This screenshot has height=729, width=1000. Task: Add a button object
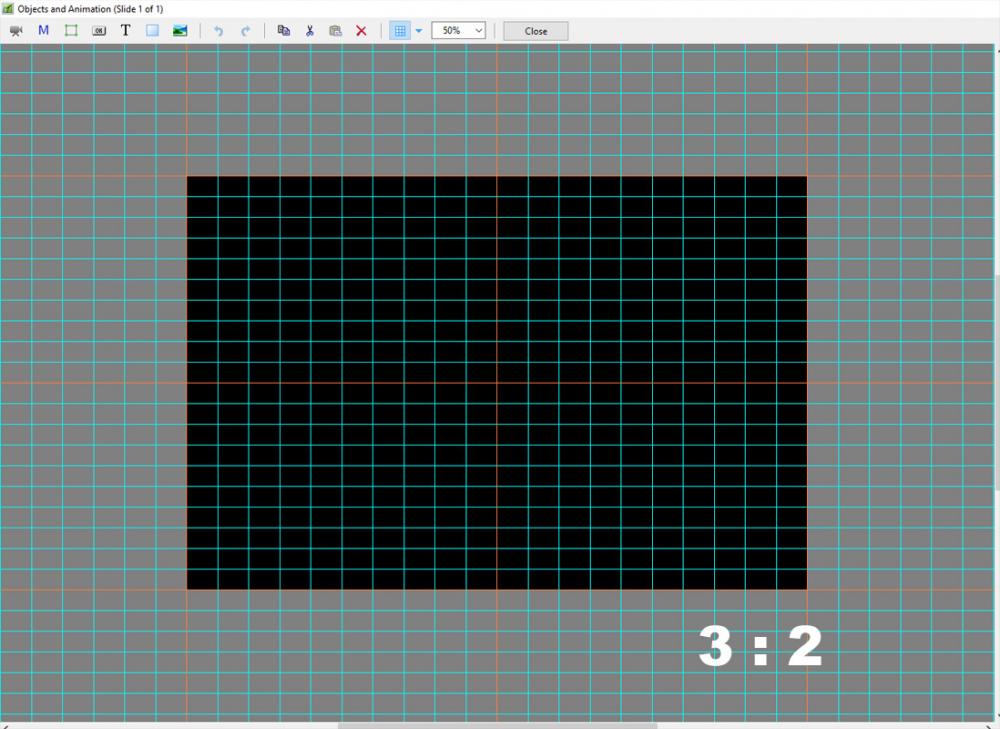point(98,31)
